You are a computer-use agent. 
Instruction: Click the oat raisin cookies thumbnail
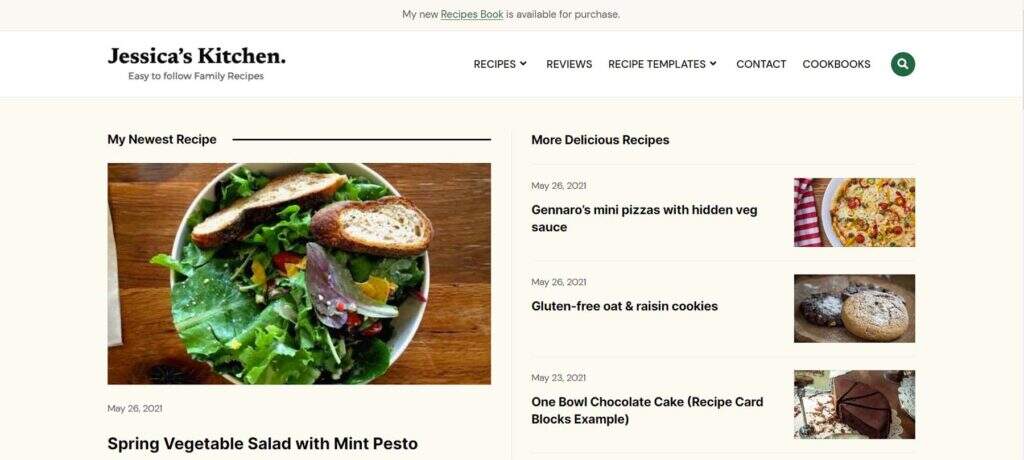[x=854, y=308]
